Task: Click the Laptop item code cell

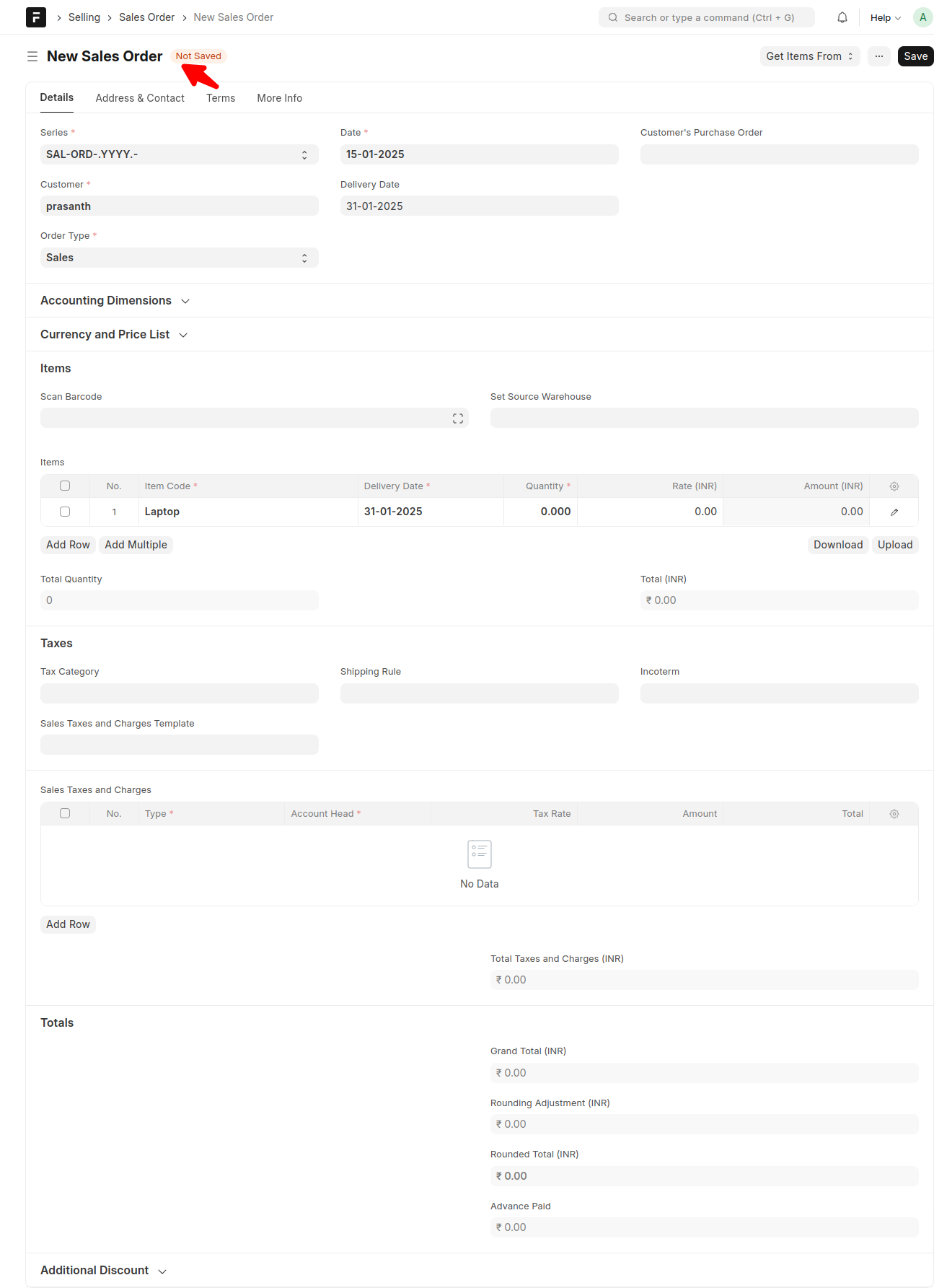Action: tap(248, 512)
